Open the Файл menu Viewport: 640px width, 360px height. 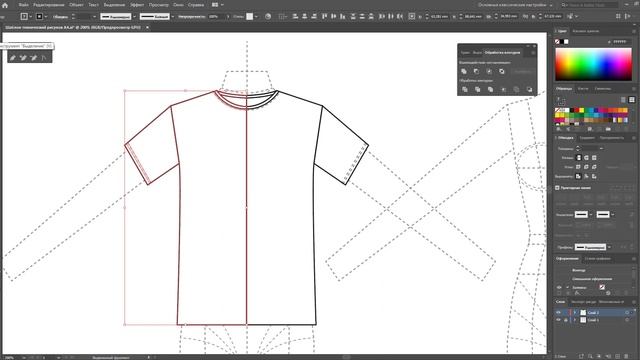pyautogui.click(x=23, y=5)
